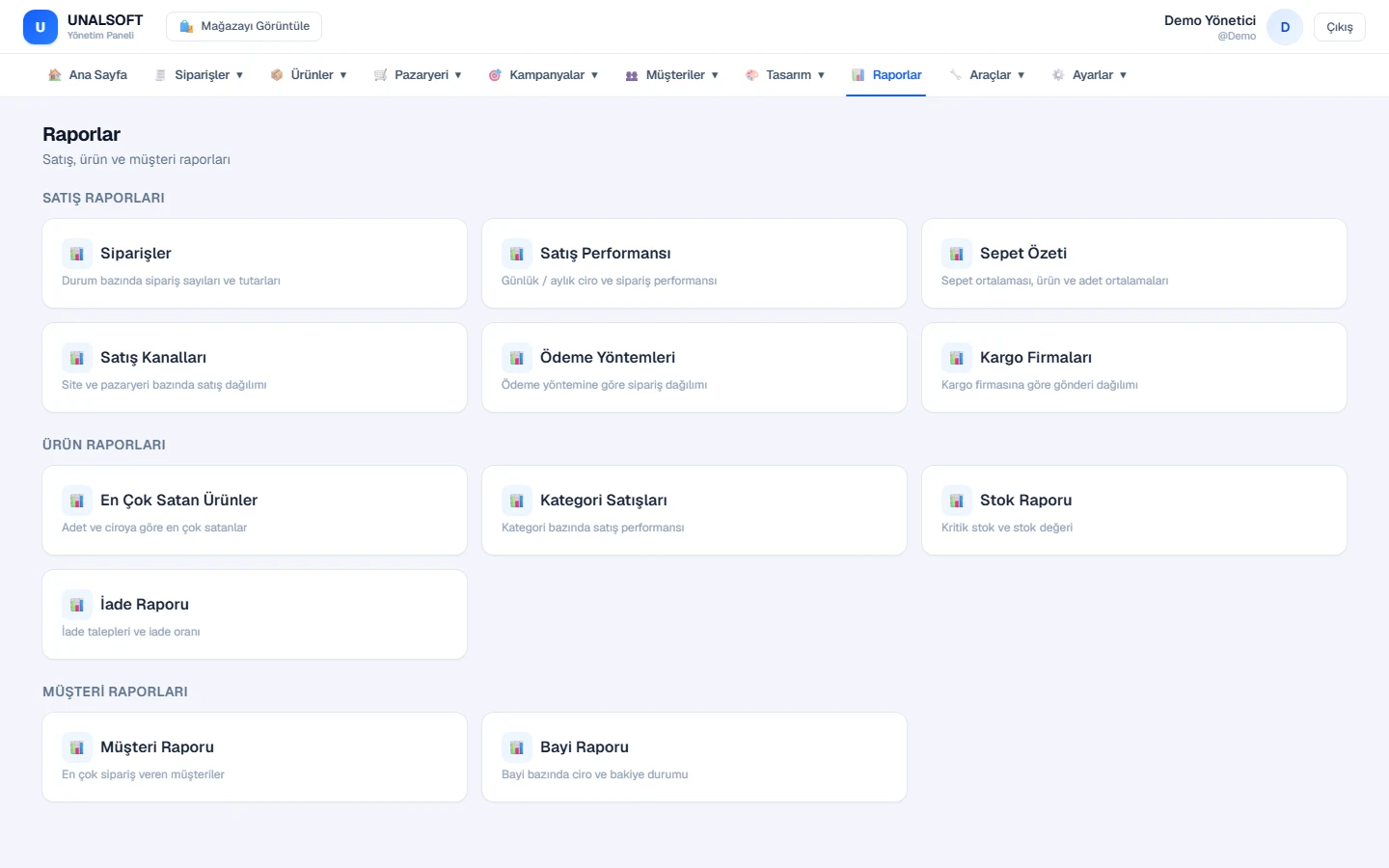Click the chart icon on Sepet Özeti card
The image size is (1389, 868).
(957, 254)
